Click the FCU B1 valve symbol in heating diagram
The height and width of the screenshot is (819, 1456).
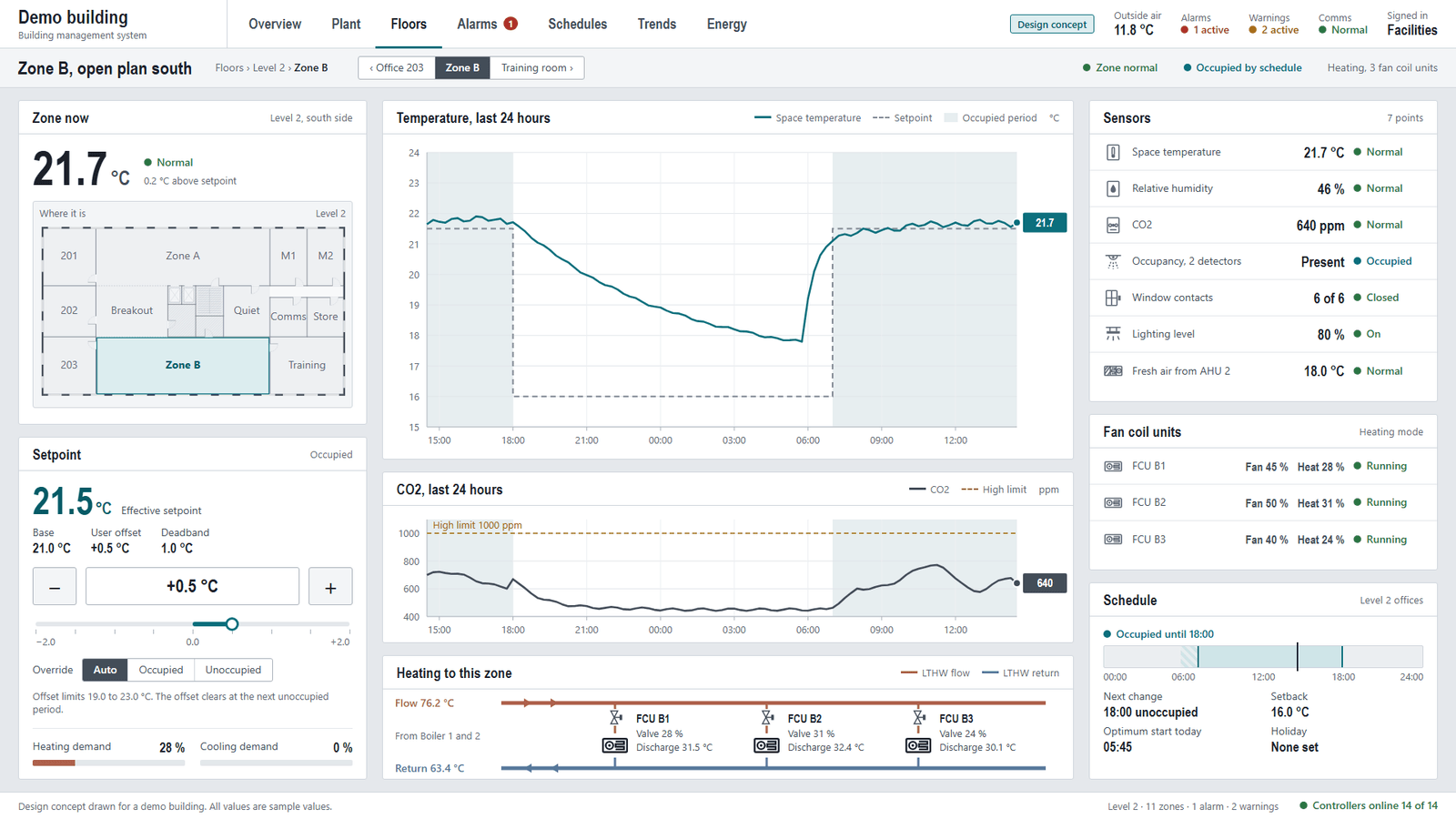pyautogui.click(x=615, y=718)
